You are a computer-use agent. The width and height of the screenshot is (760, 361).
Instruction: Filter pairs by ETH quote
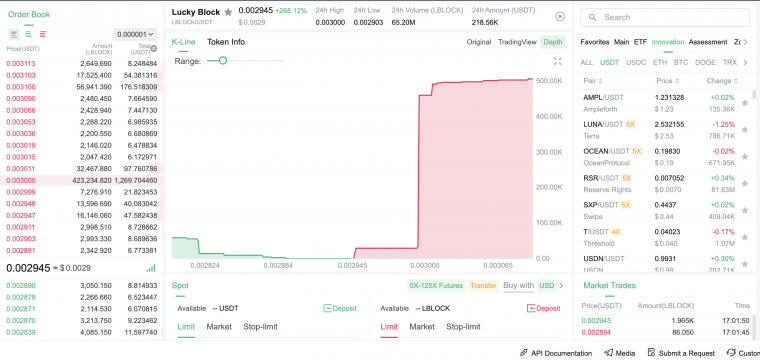coord(660,63)
